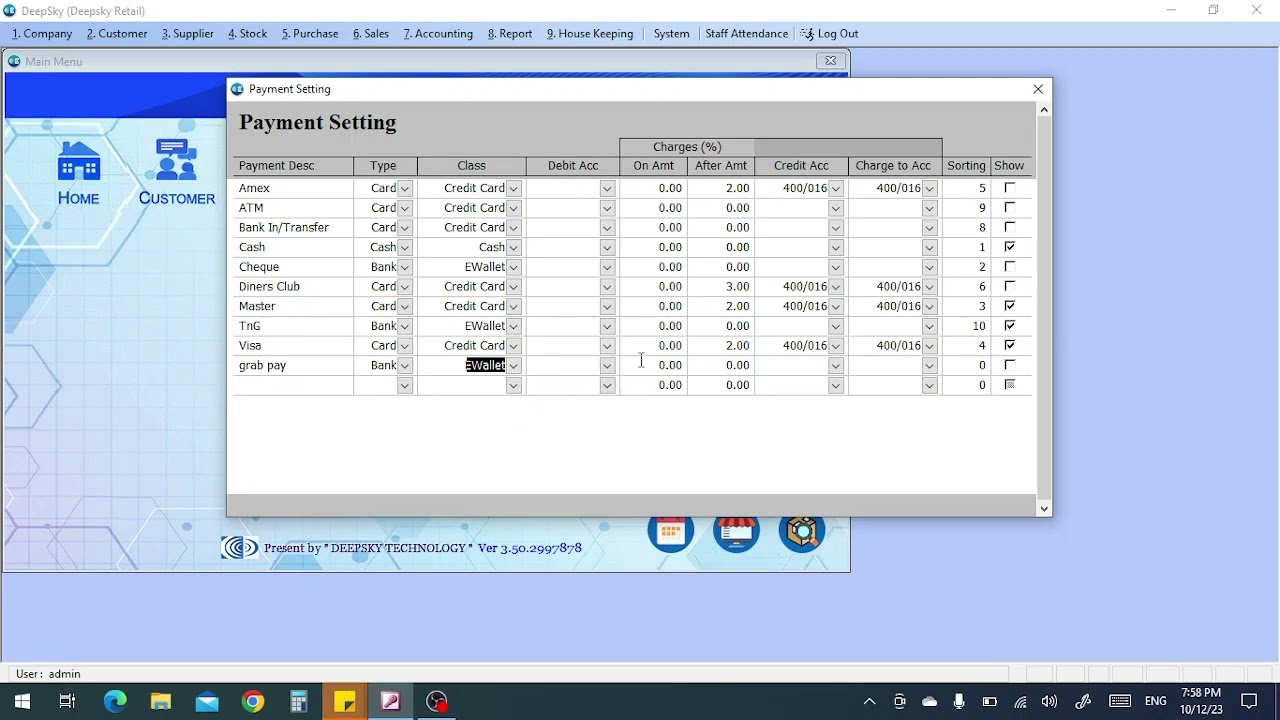This screenshot has height=720, width=1280.
Task: Uncheck Show checkbox for TnG
Action: click(x=1010, y=326)
